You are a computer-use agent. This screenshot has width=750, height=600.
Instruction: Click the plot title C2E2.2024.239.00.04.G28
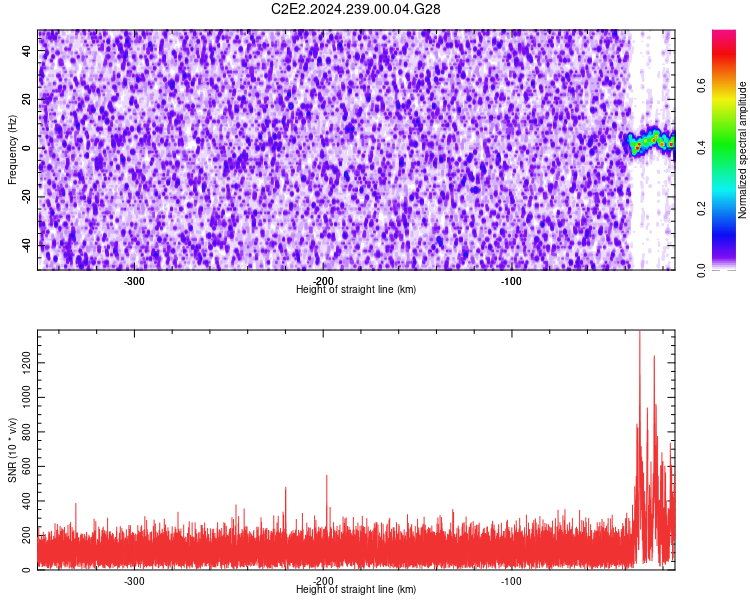tap(355, 9)
